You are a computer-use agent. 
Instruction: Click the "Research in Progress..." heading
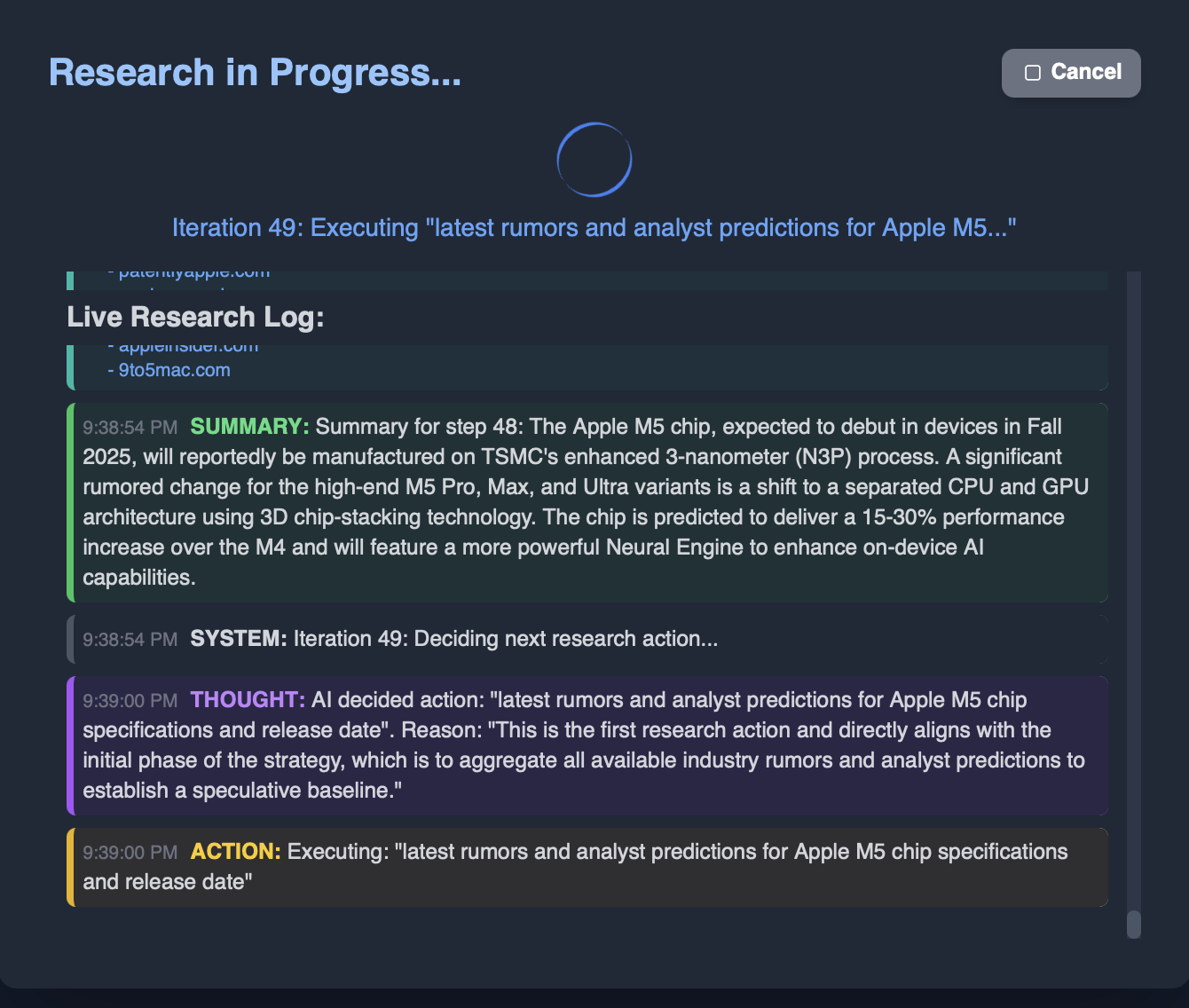[x=255, y=73]
